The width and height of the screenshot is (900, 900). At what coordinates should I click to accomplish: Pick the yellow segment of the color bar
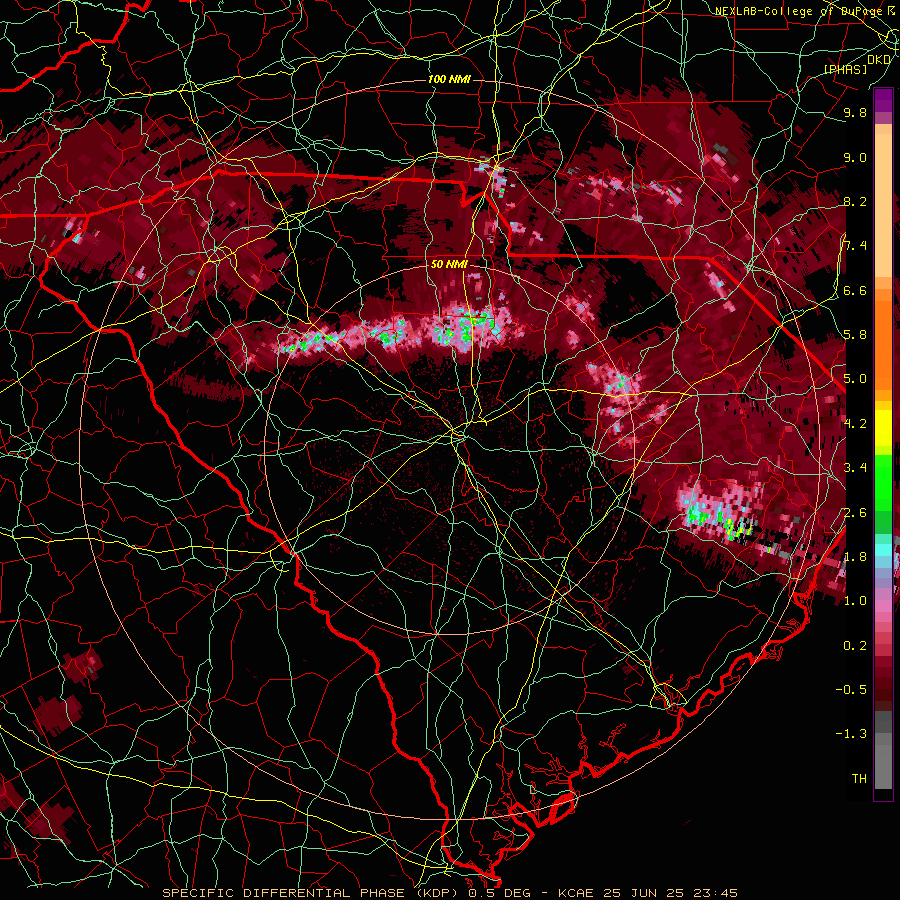pyautogui.click(x=883, y=428)
